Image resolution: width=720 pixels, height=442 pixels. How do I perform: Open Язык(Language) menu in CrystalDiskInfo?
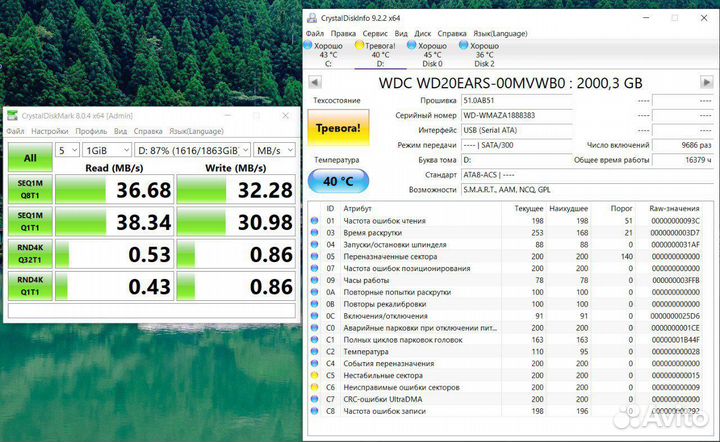(x=501, y=34)
